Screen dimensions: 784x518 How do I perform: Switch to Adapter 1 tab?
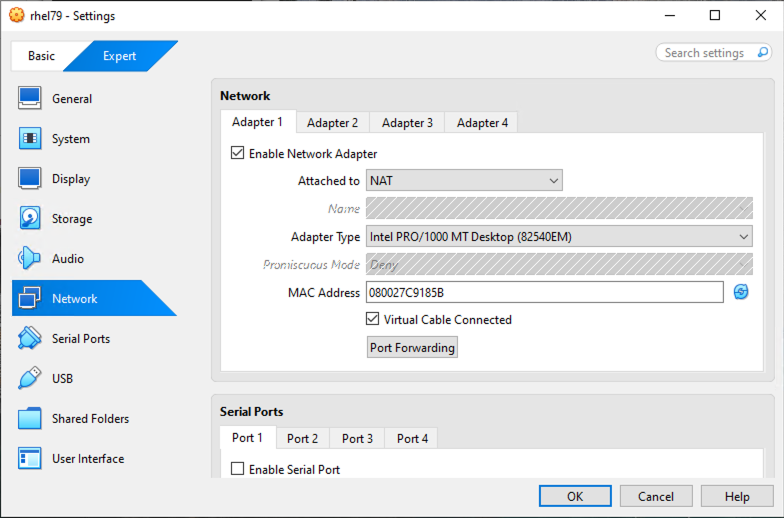coord(258,122)
